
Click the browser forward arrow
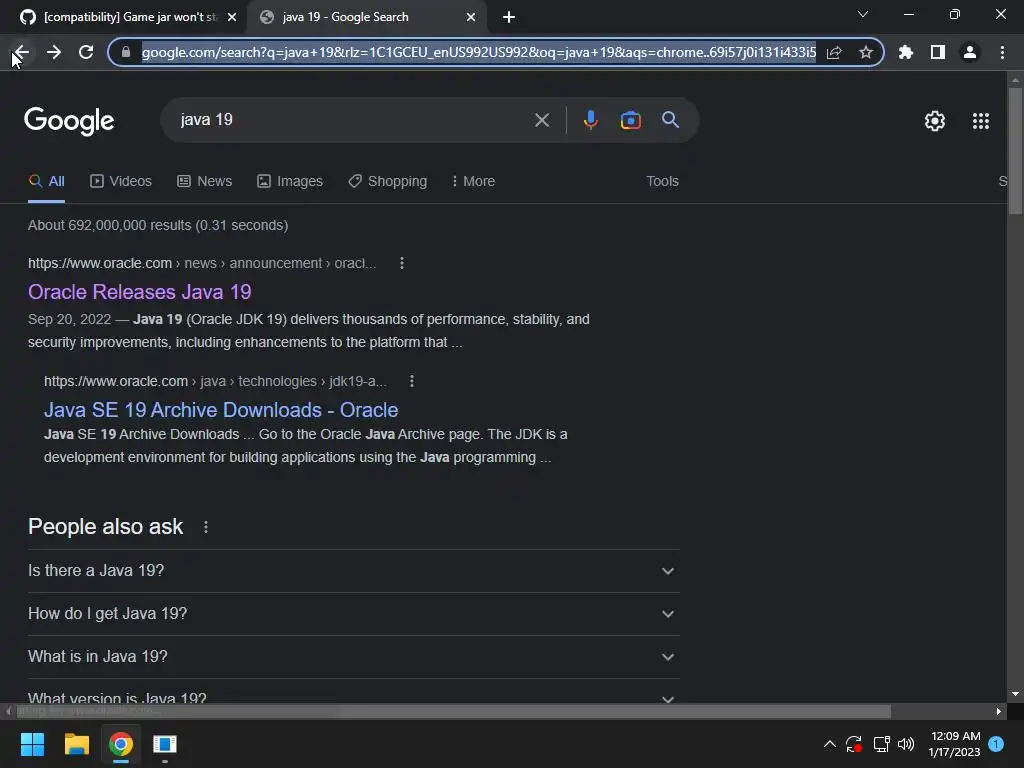tap(54, 52)
